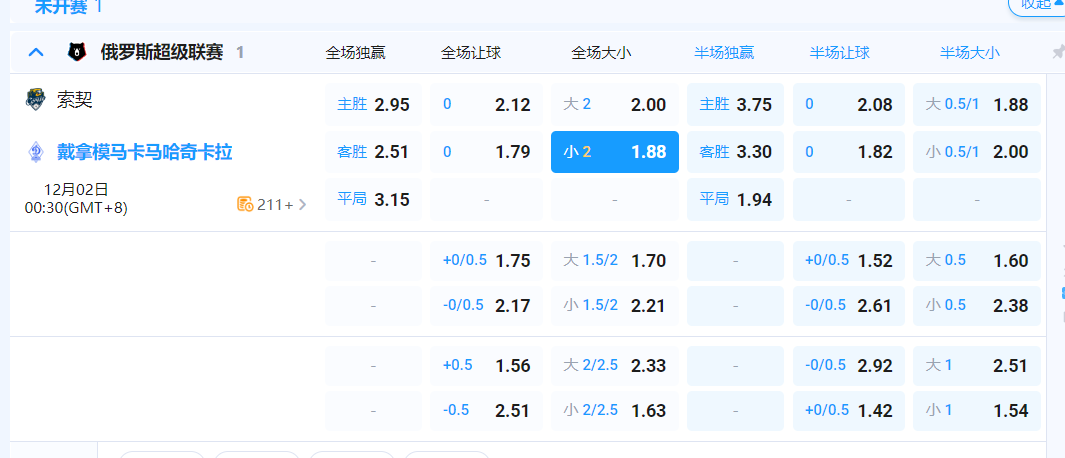1065x458 pixels.
Task: Open 索契 team name
Action: coord(75,101)
